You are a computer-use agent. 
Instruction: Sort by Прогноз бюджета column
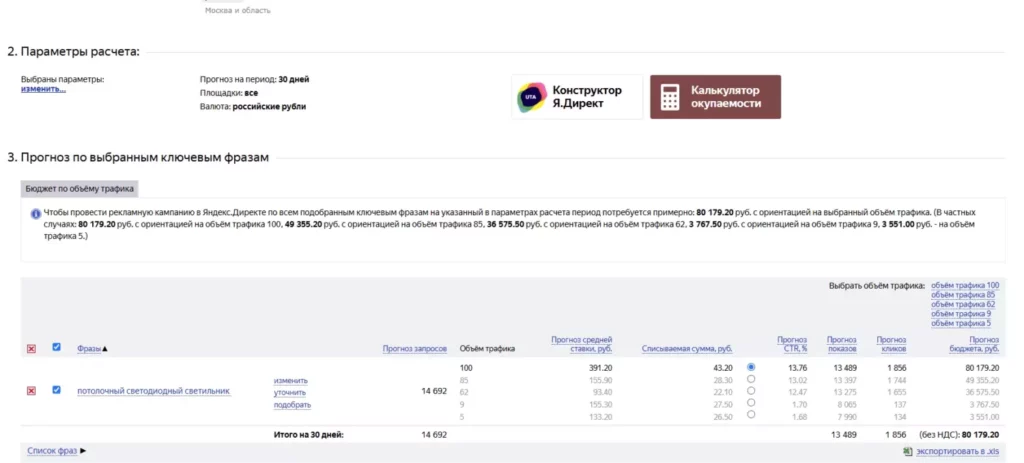click(x=974, y=344)
